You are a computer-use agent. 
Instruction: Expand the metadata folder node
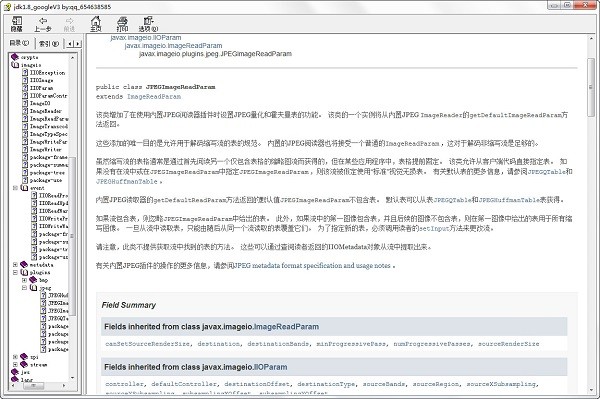coord(15,265)
